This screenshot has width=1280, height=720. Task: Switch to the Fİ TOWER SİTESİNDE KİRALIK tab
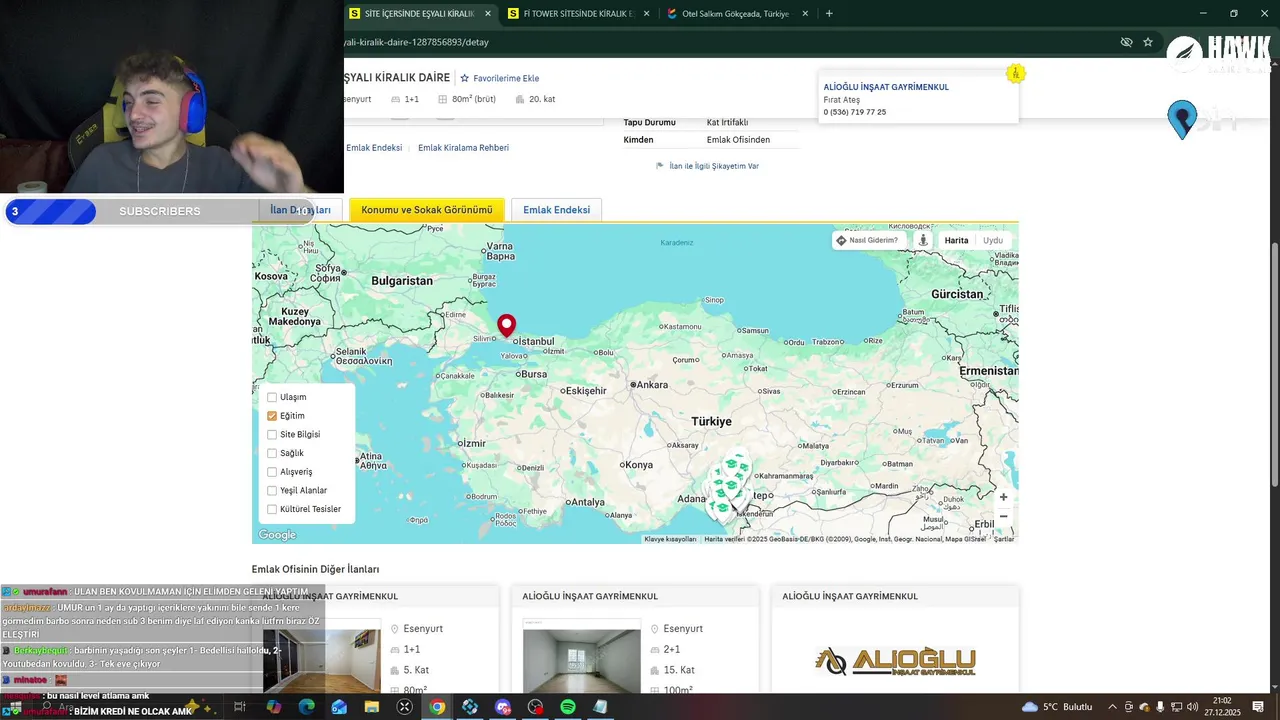[x=578, y=14]
